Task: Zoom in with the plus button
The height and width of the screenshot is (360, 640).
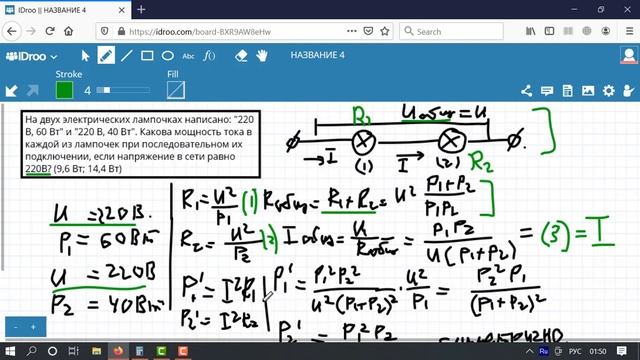Action: pos(33,327)
